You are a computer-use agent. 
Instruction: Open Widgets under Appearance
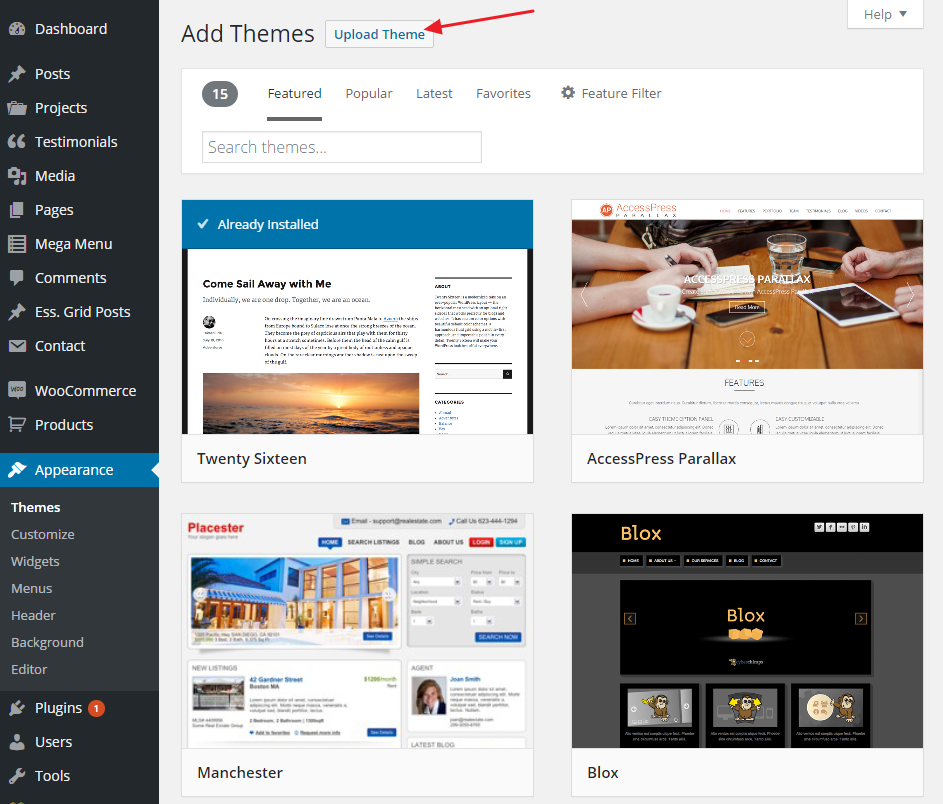pyautogui.click(x=35, y=562)
